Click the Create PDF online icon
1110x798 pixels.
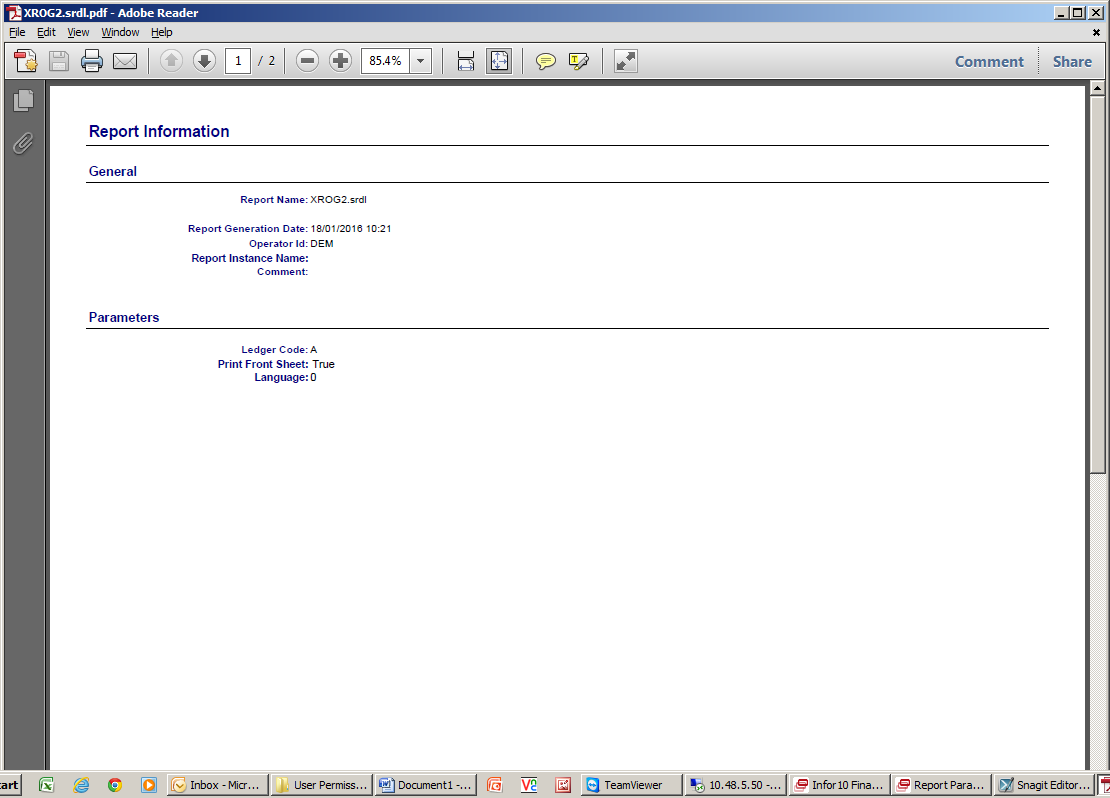tap(26, 61)
